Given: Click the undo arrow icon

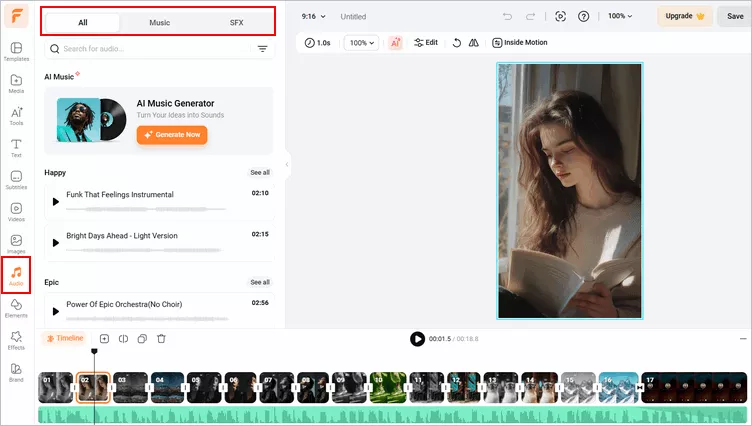Looking at the screenshot, I should click(507, 16).
